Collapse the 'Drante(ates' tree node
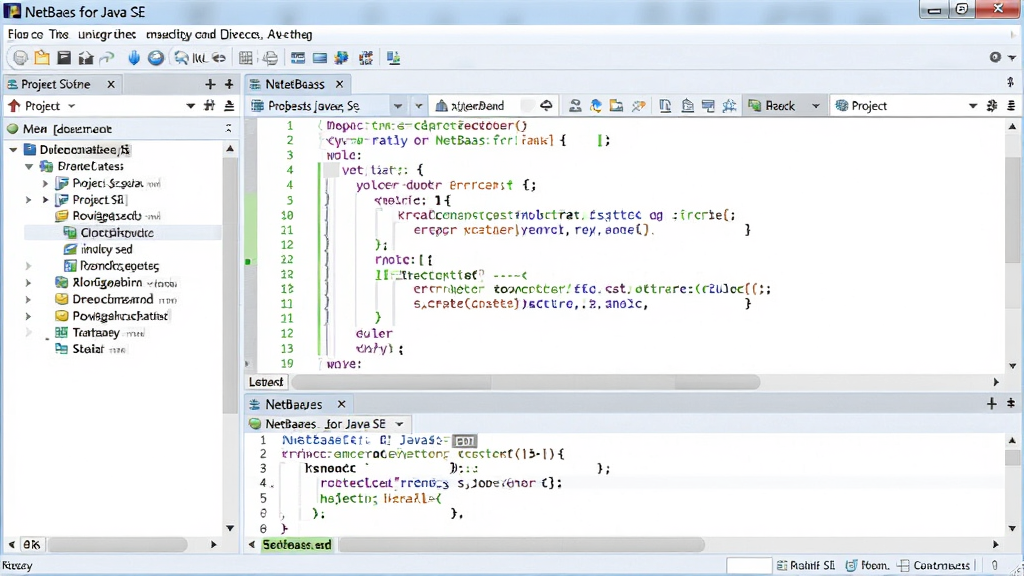 (x=29, y=167)
